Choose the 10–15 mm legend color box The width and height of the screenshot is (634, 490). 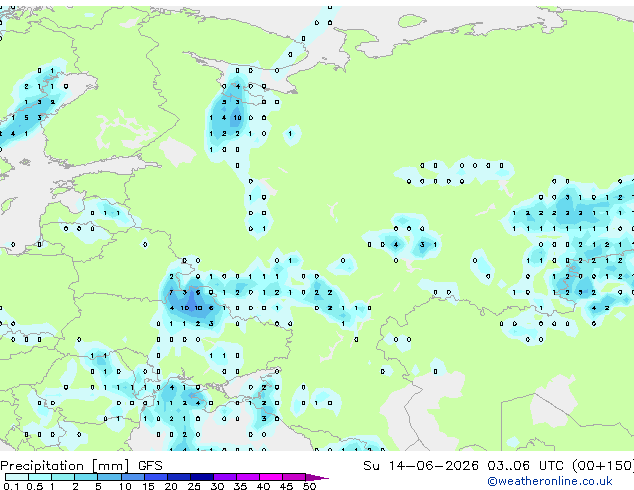click(132, 477)
